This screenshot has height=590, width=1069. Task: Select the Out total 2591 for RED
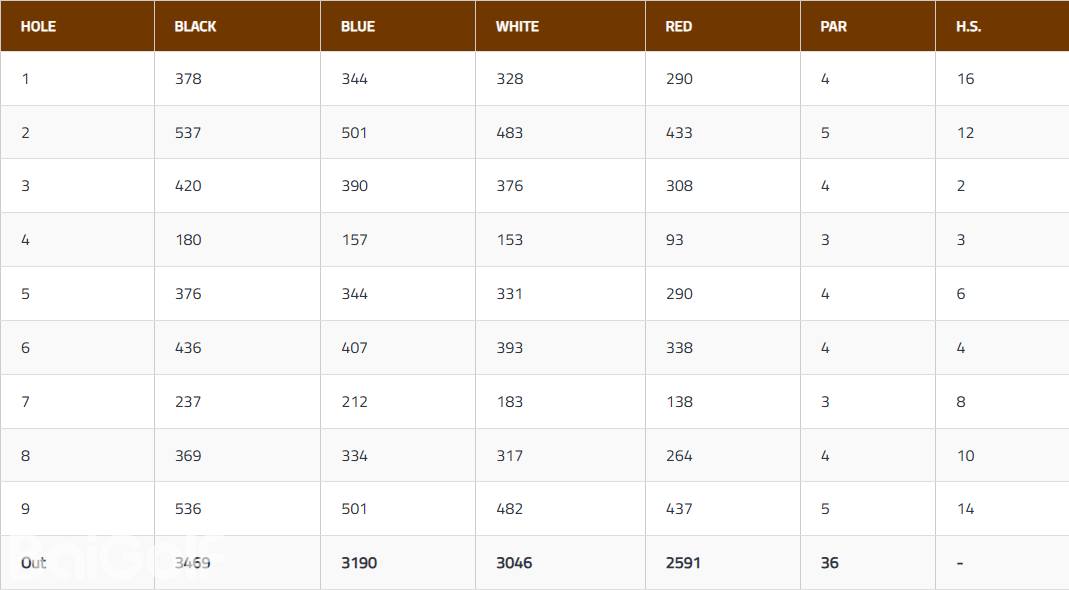tap(683, 563)
